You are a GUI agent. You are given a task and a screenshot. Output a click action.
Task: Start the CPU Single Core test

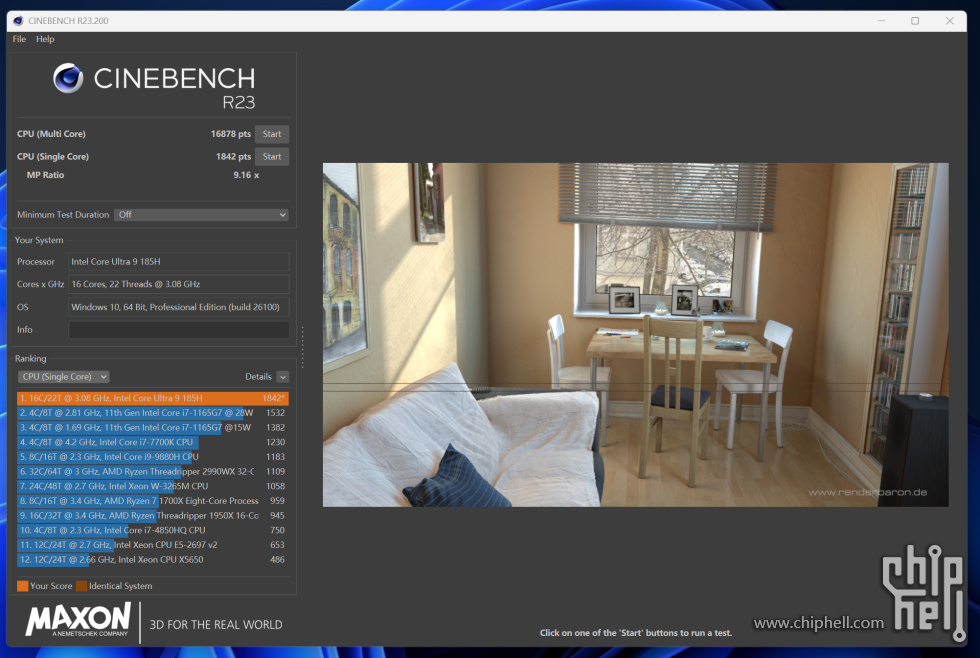coord(272,156)
